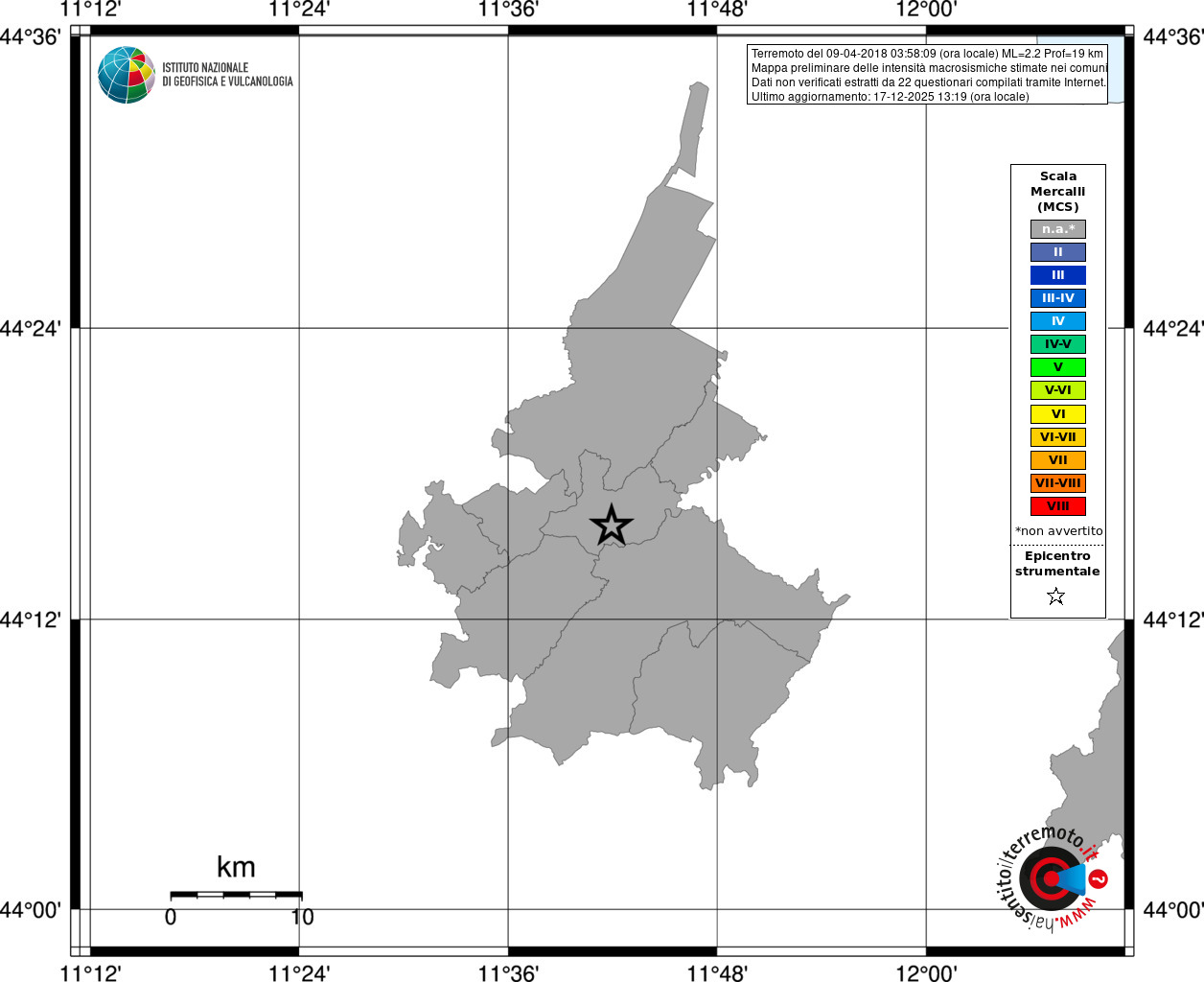Select the VI yellow swatch
This screenshot has height=982, width=1204.
tap(1058, 414)
